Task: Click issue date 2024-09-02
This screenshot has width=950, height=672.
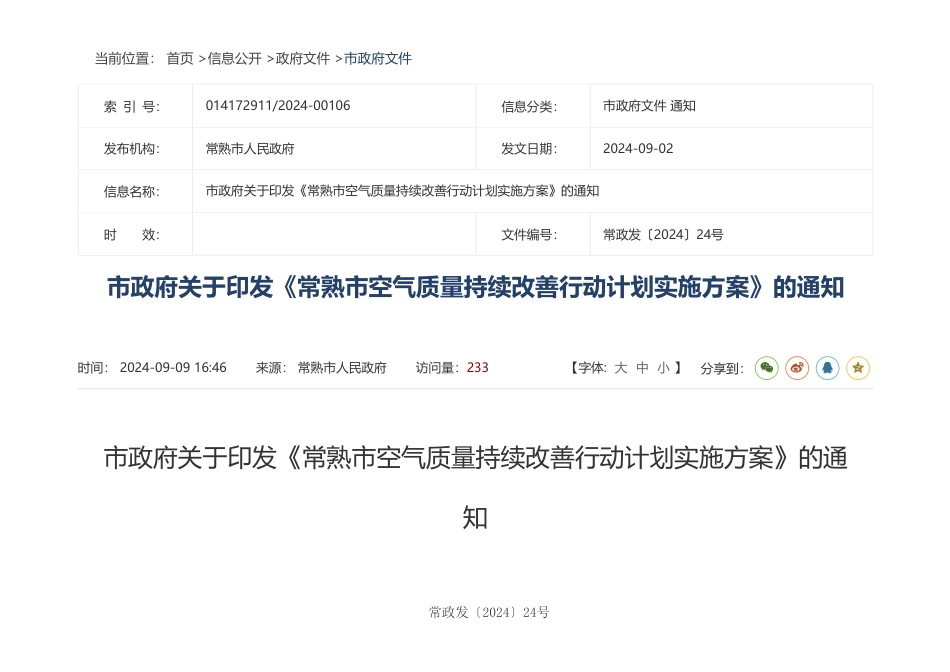Action: point(638,148)
